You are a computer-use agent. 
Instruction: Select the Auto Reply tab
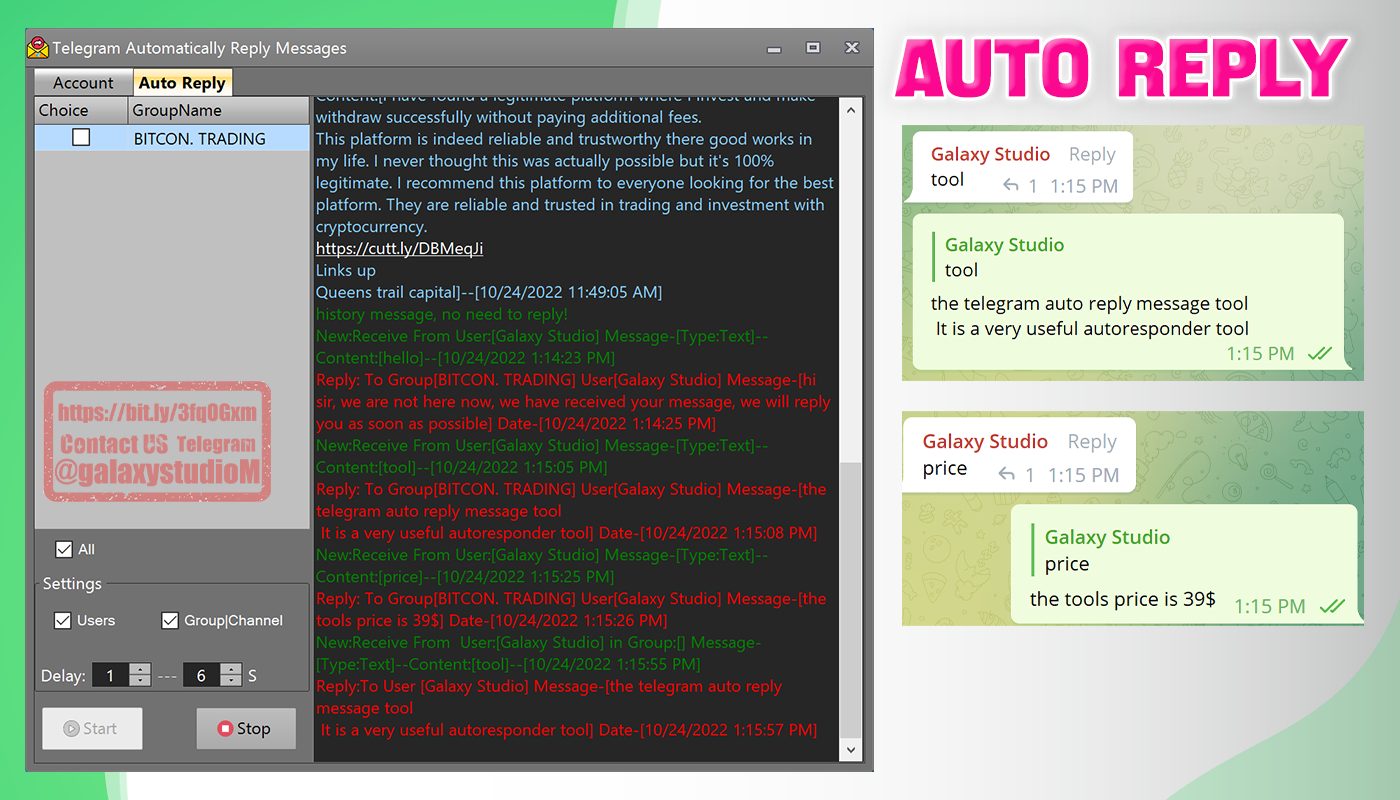pos(183,82)
